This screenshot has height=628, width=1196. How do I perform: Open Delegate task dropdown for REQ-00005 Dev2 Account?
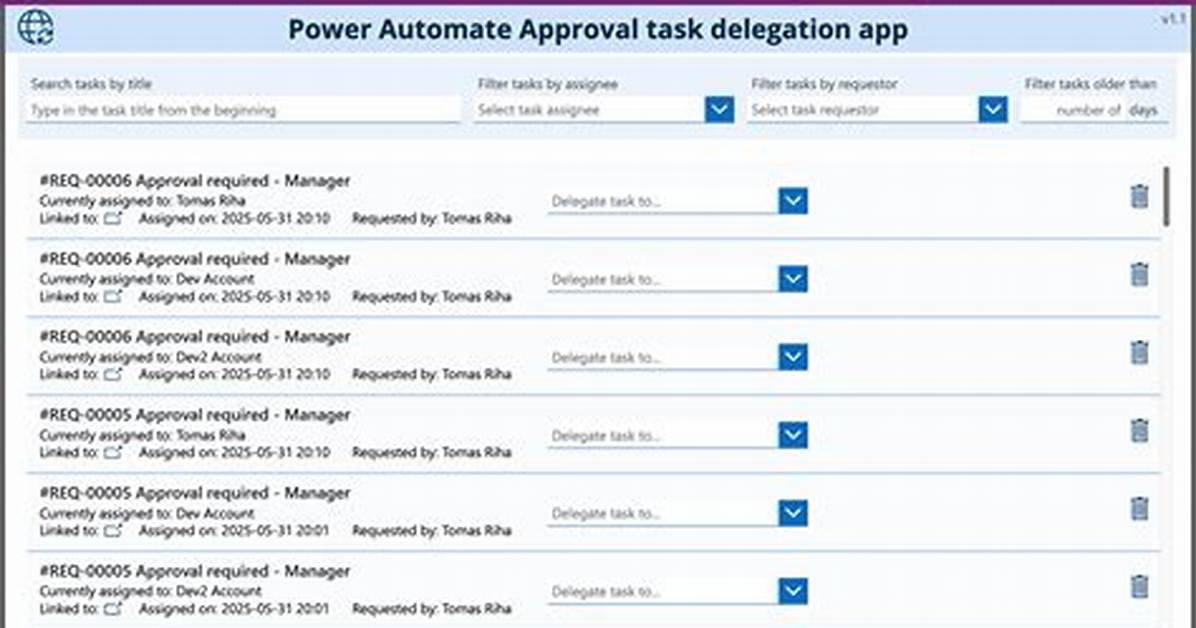coord(793,591)
